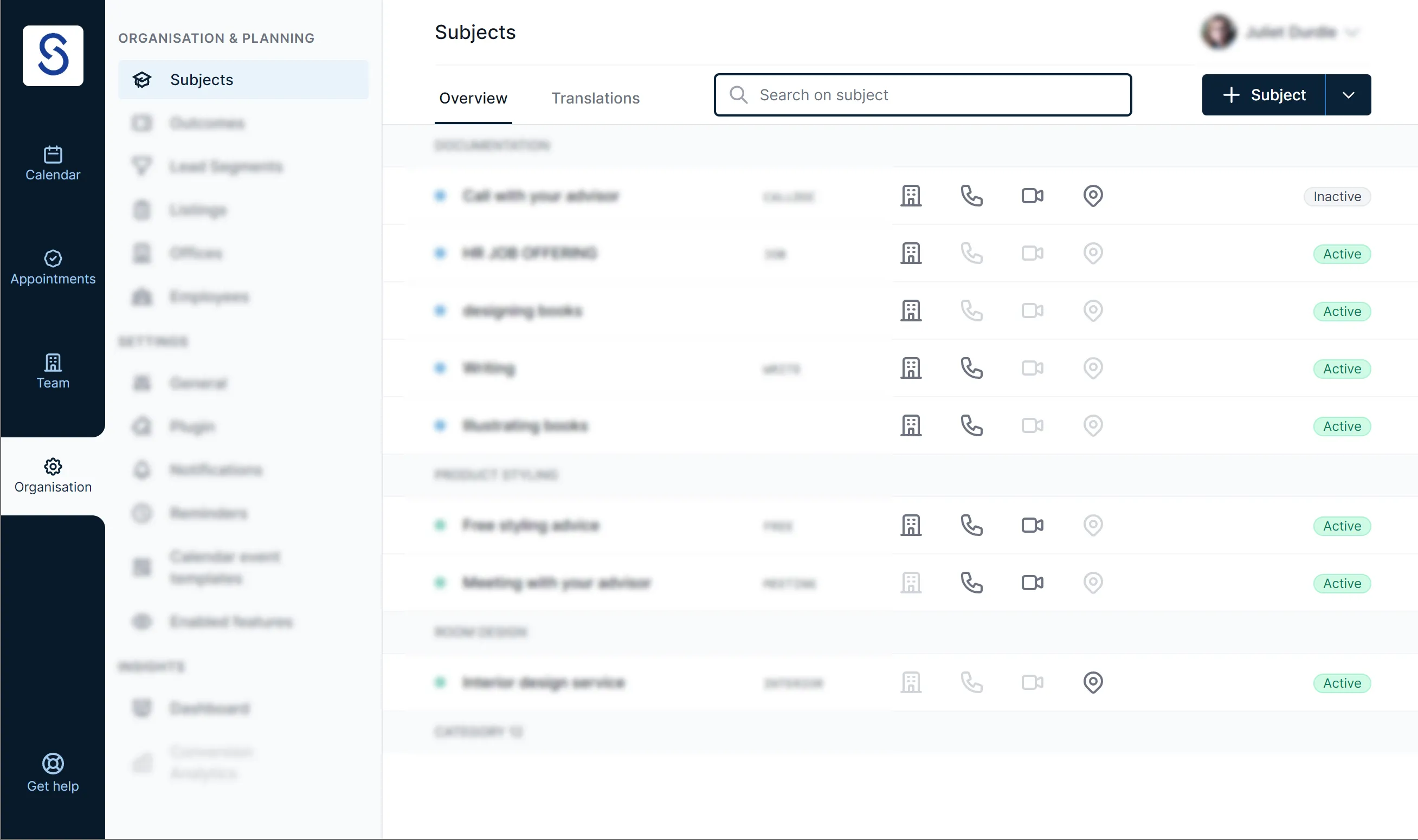The height and width of the screenshot is (840, 1418).
Task: Open the Team section
Action: pos(53,372)
